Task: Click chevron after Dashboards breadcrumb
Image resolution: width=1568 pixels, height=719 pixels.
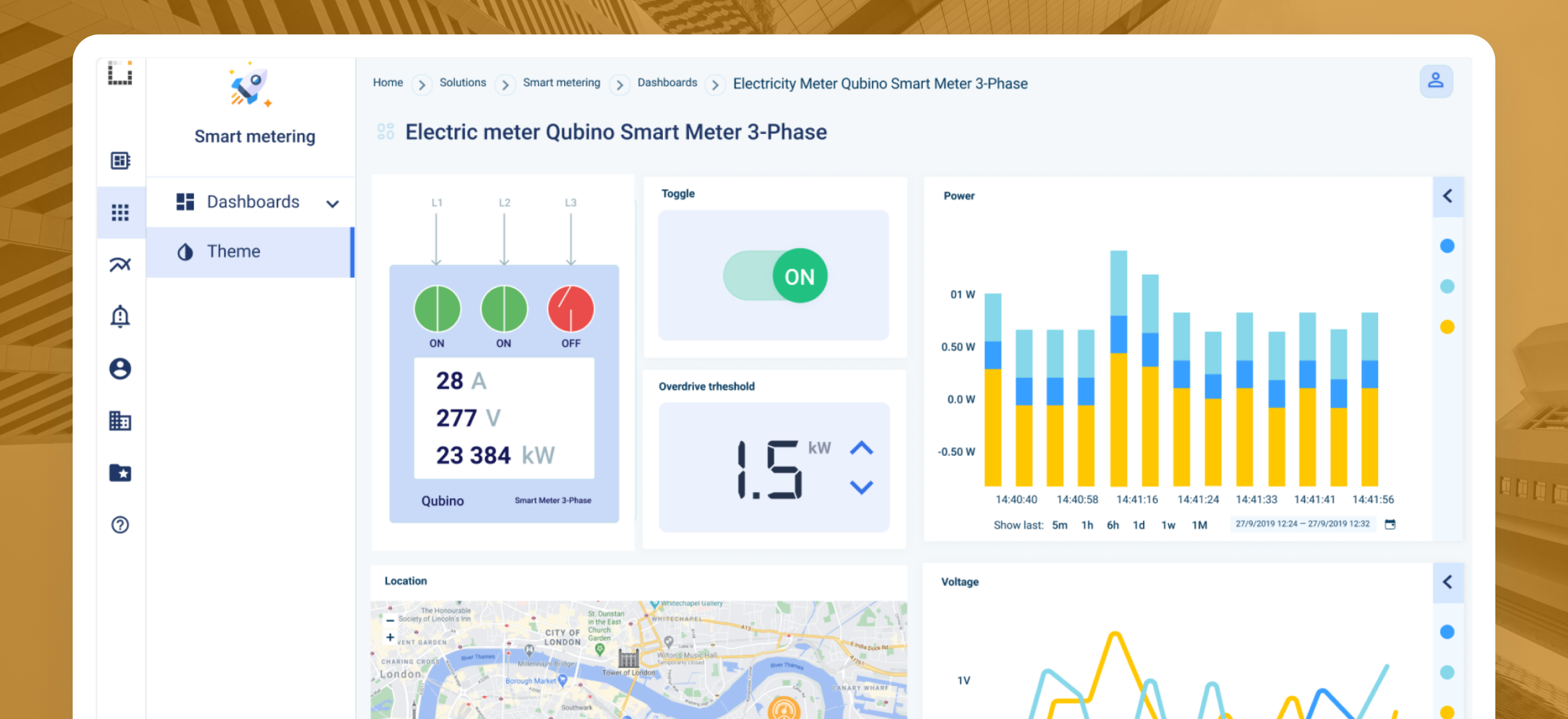Action: click(715, 85)
